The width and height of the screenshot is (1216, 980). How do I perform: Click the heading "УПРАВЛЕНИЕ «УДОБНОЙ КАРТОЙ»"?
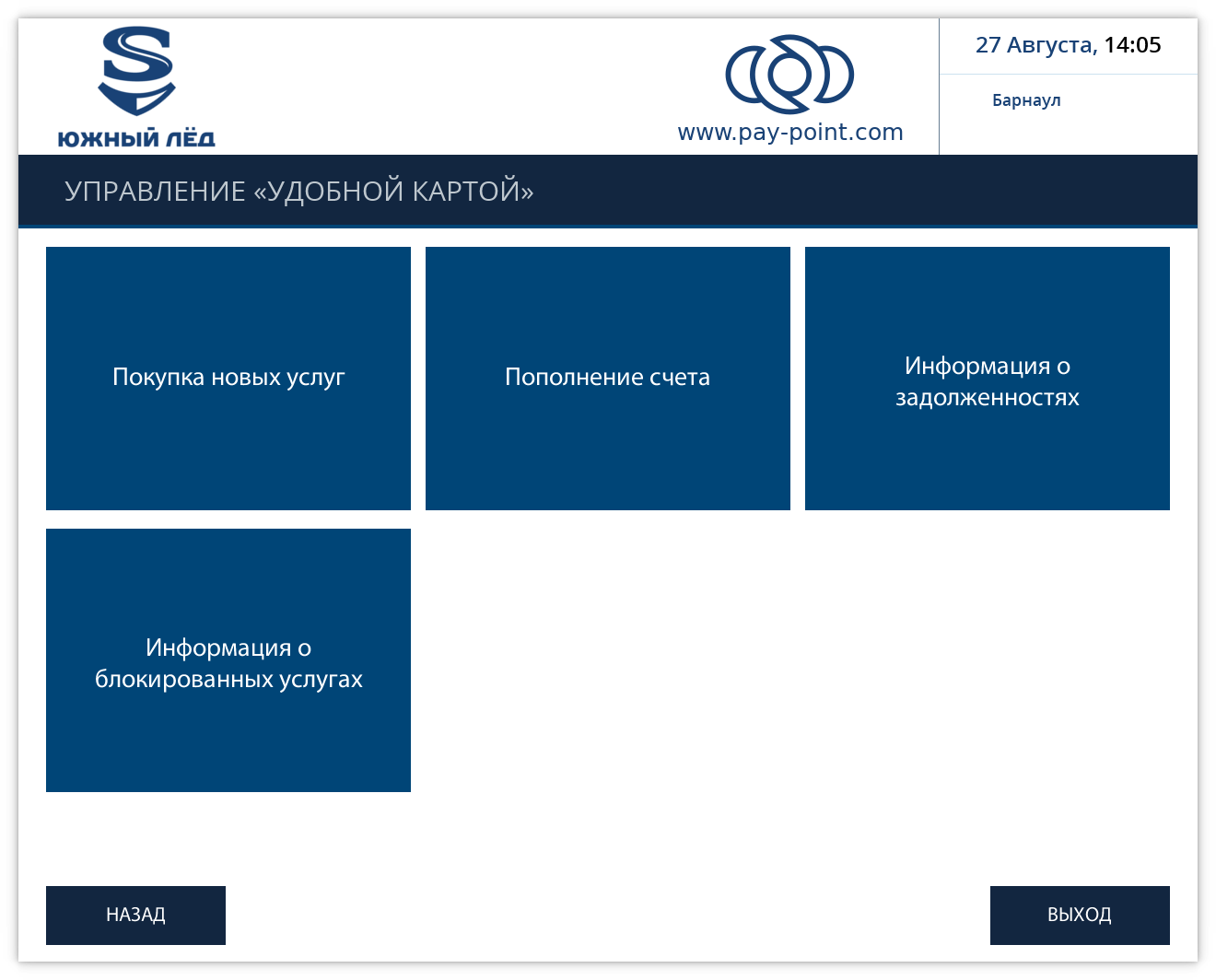(299, 191)
